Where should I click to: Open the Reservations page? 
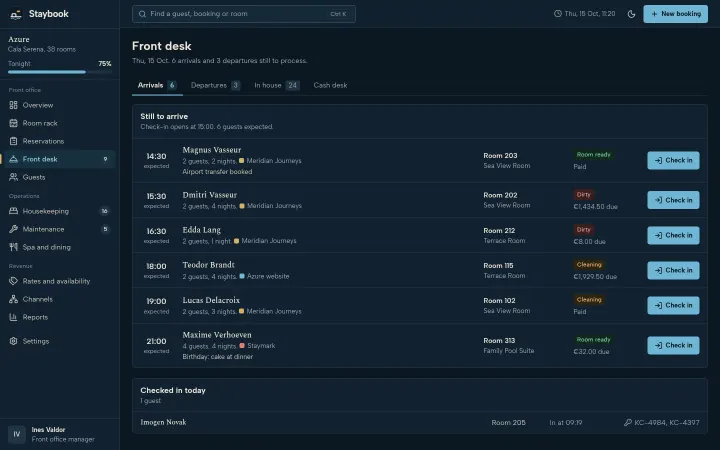(x=60, y=141)
